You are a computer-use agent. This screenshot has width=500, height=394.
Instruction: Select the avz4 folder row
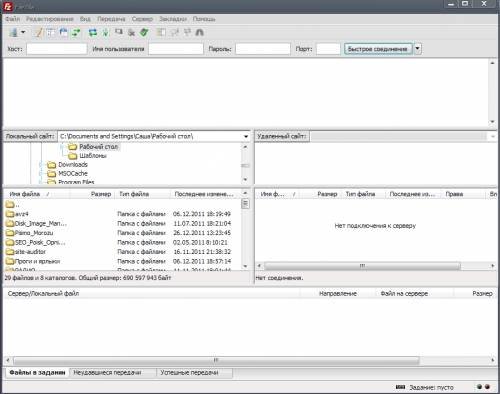(122, 214)
